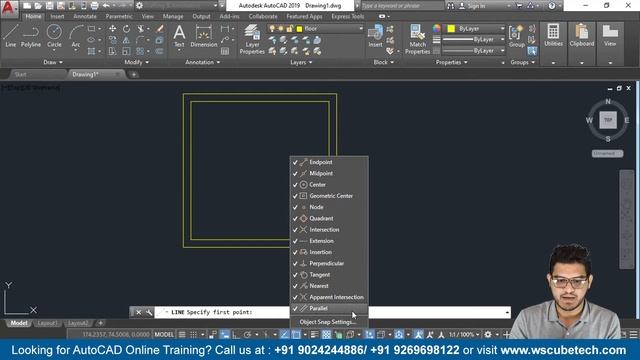Toggle Parallel object snap
The height and width of the screenshot is (360, 640).
[329, 309]
